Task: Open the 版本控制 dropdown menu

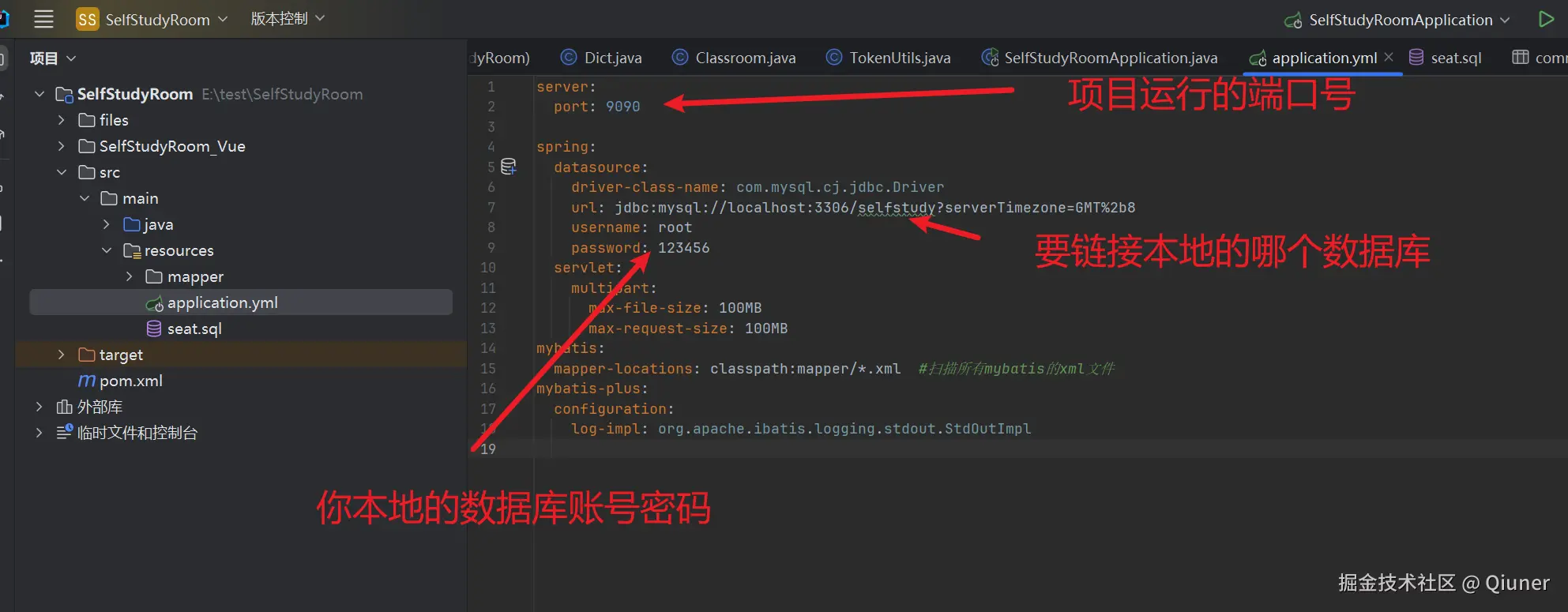Action: tap(288, 18)
